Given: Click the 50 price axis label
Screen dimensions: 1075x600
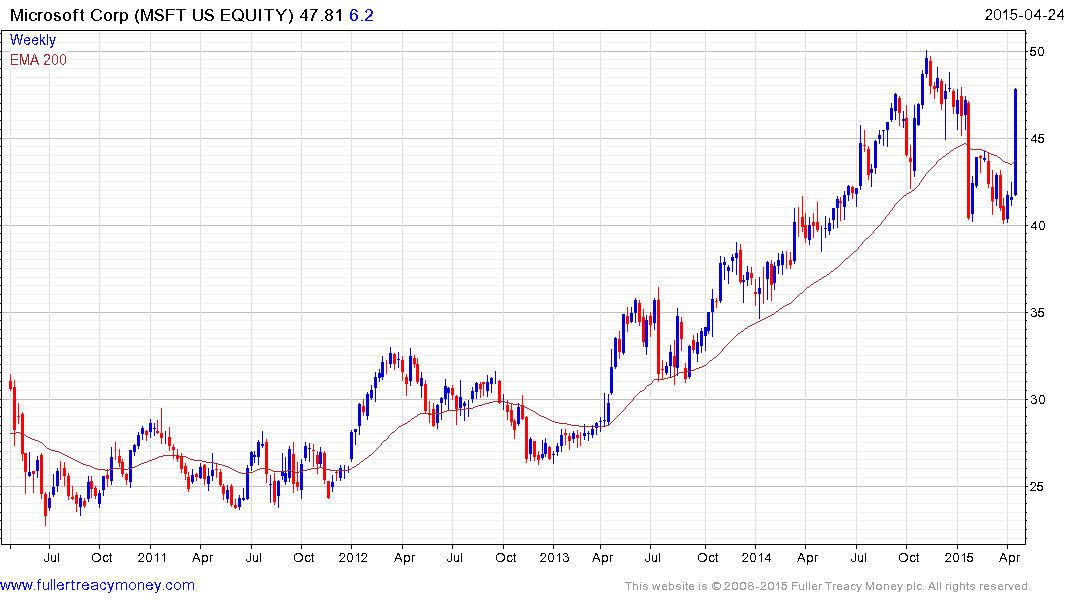Looking at the screenshot, I should pyautogui.click(x=1040, y=51).
